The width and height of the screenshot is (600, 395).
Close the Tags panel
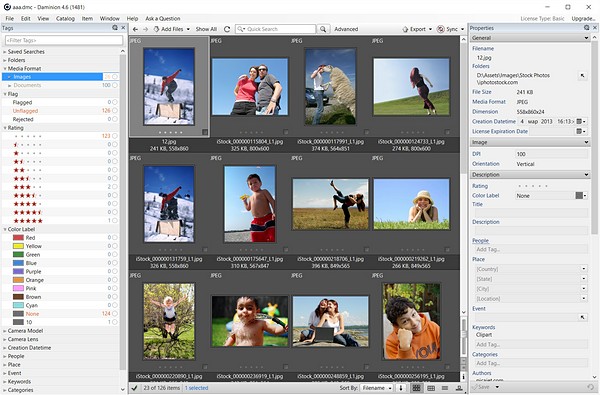[123, 28]
